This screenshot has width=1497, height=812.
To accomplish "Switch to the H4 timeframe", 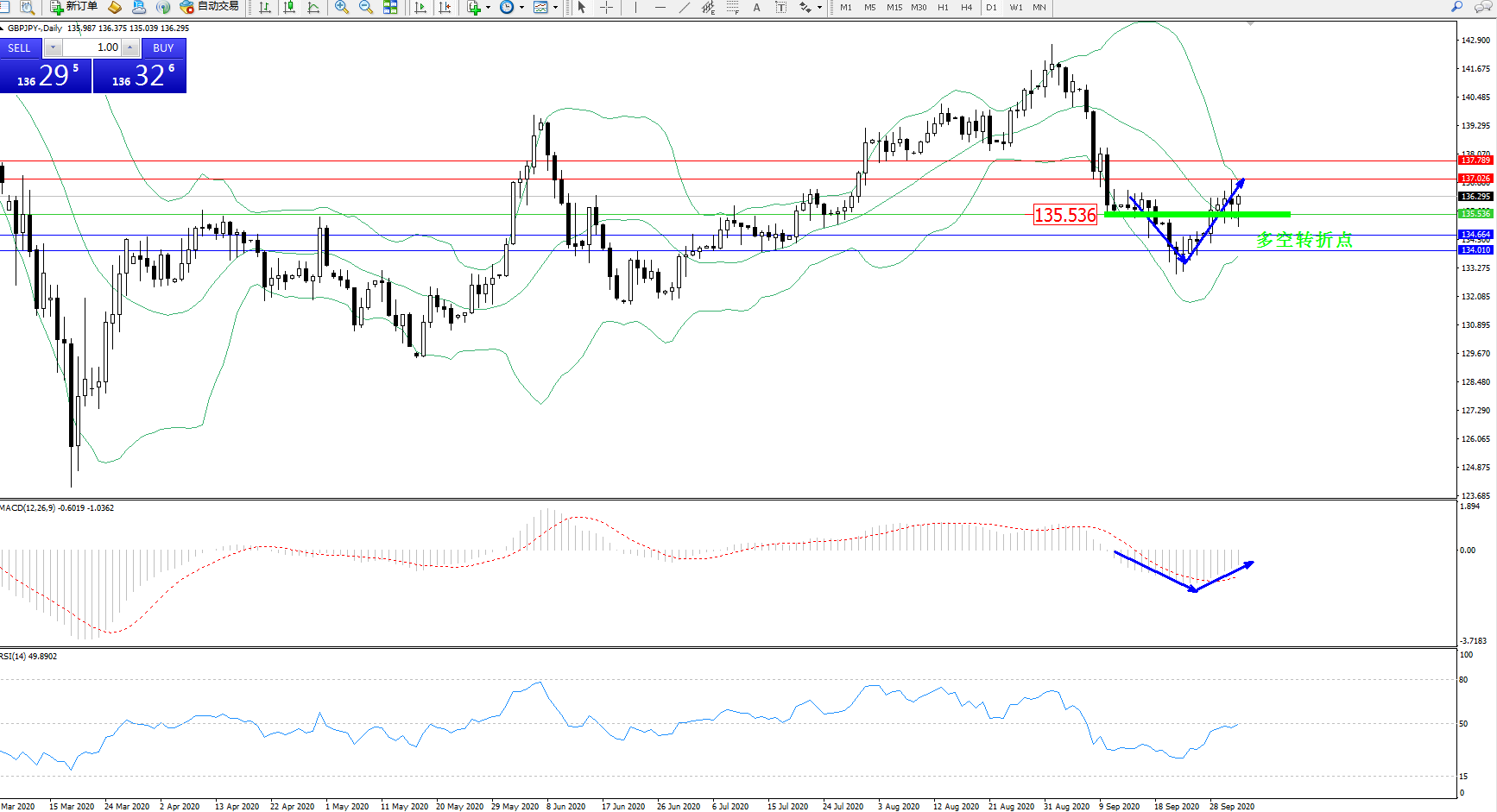I will [x=967, y=7].
